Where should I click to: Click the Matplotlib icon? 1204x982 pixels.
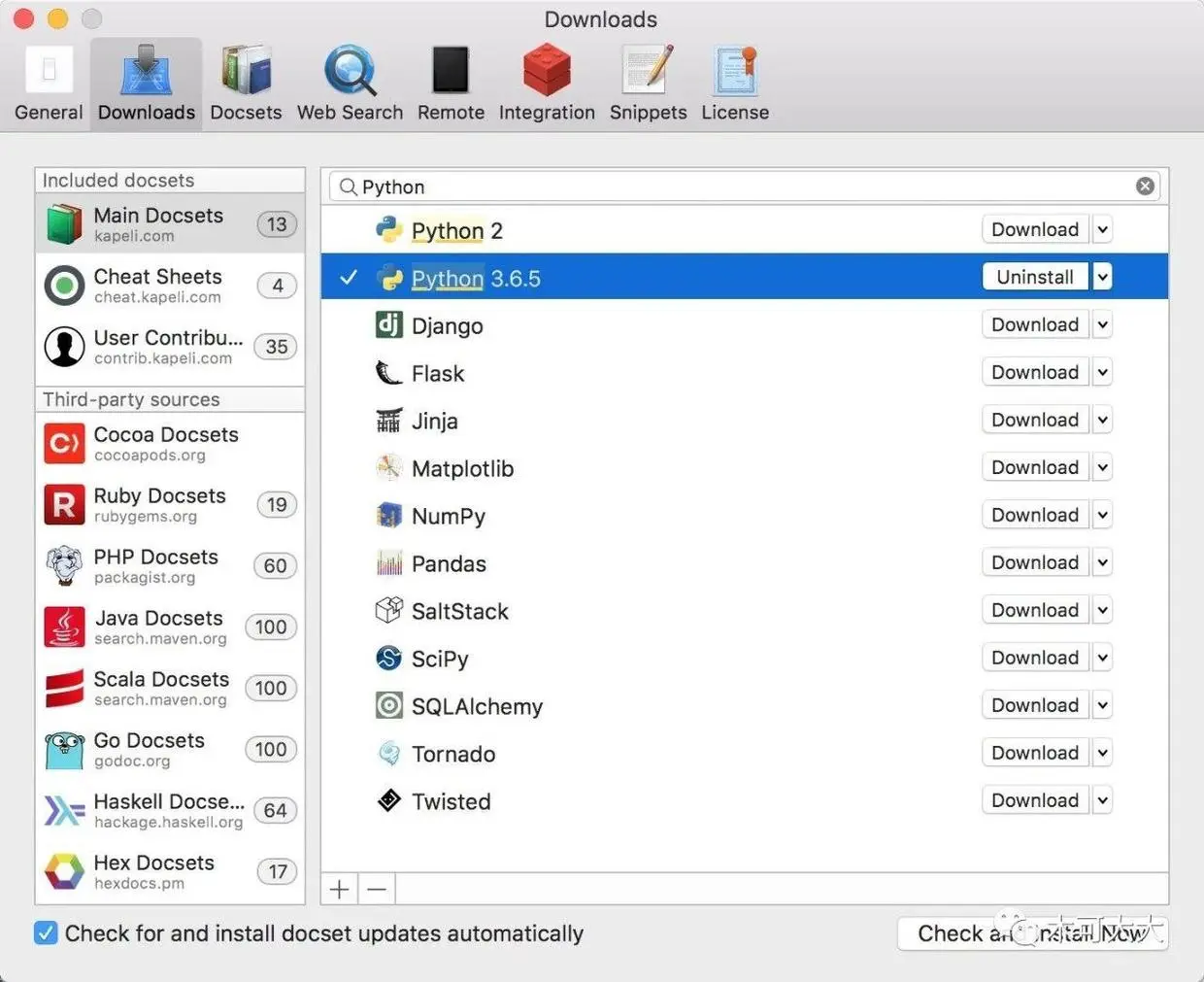(388, 467)
